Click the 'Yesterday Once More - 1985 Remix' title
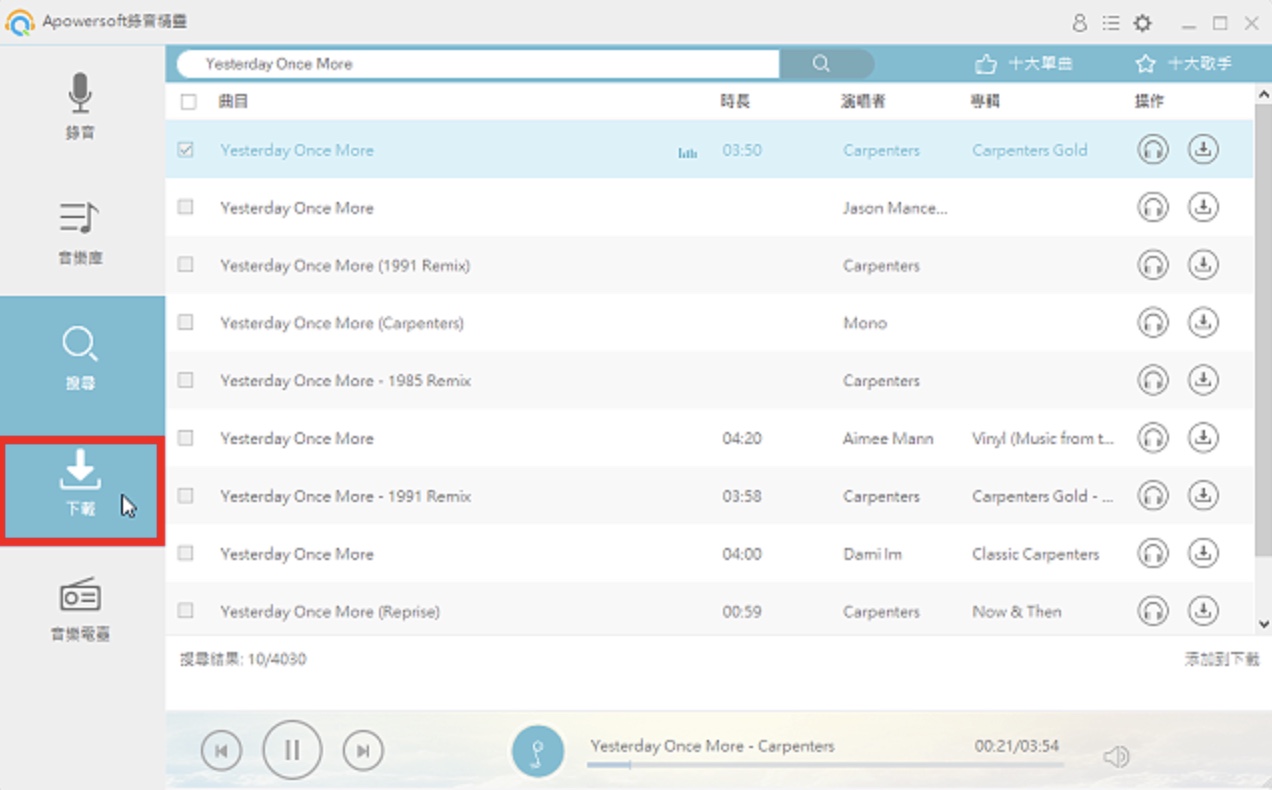This screenshot has width=1272, height=790. (345, 381)
